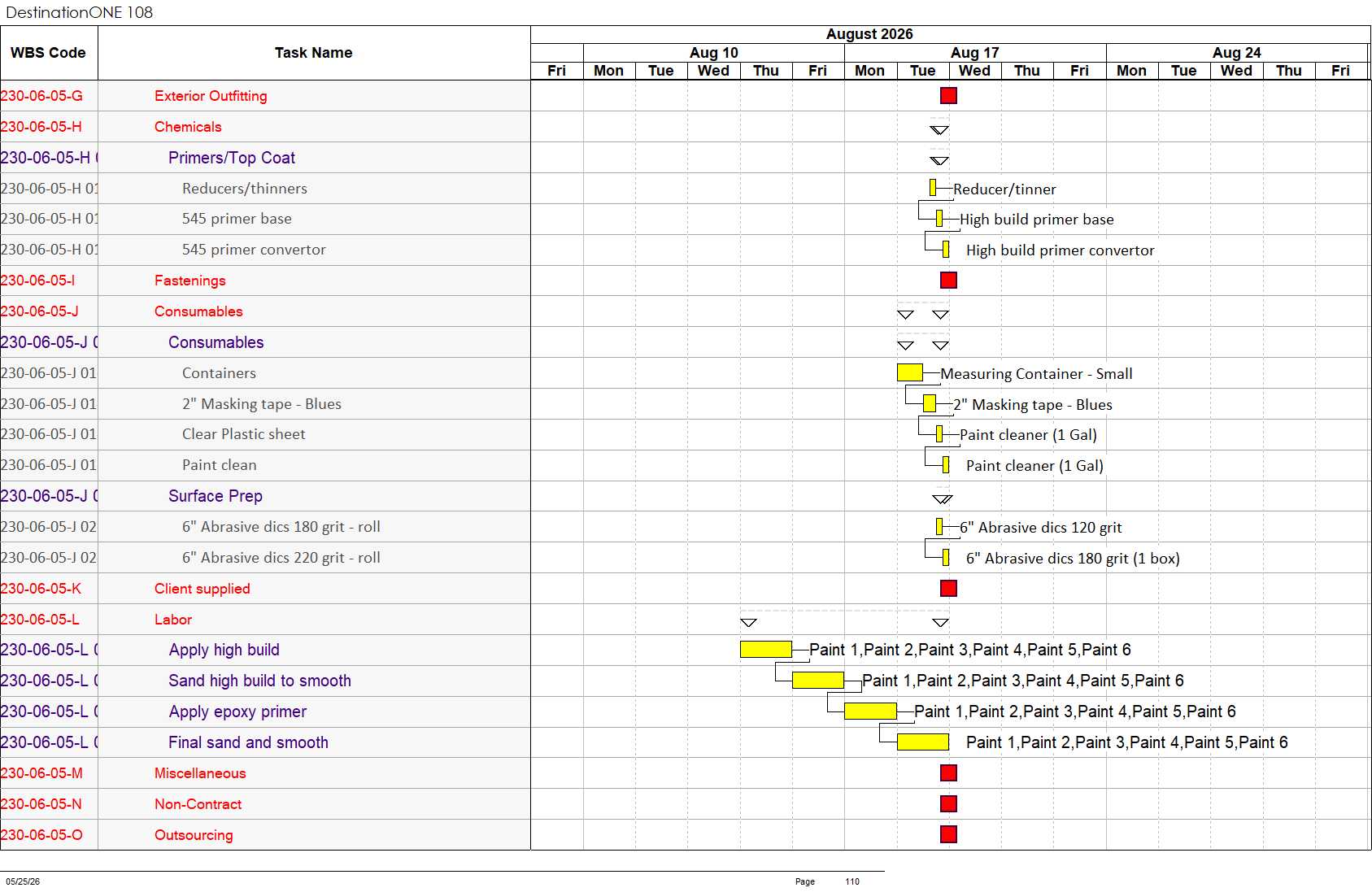Screen dimensions: 1372x892
Task: Click the red Outsourcing milestone marker
Action: tap(948, 834)
